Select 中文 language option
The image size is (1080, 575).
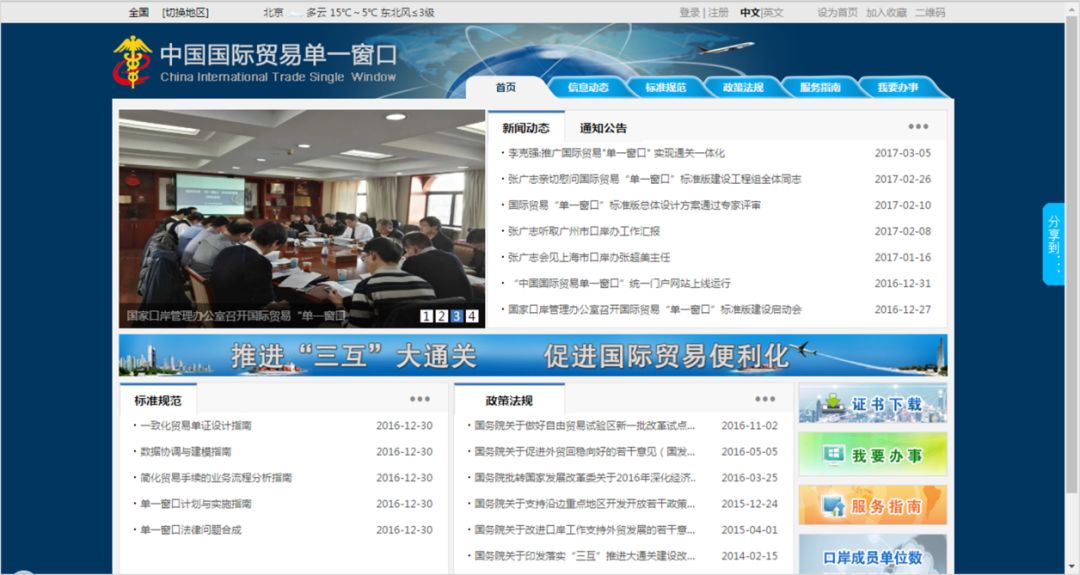(x=750, y=12)
